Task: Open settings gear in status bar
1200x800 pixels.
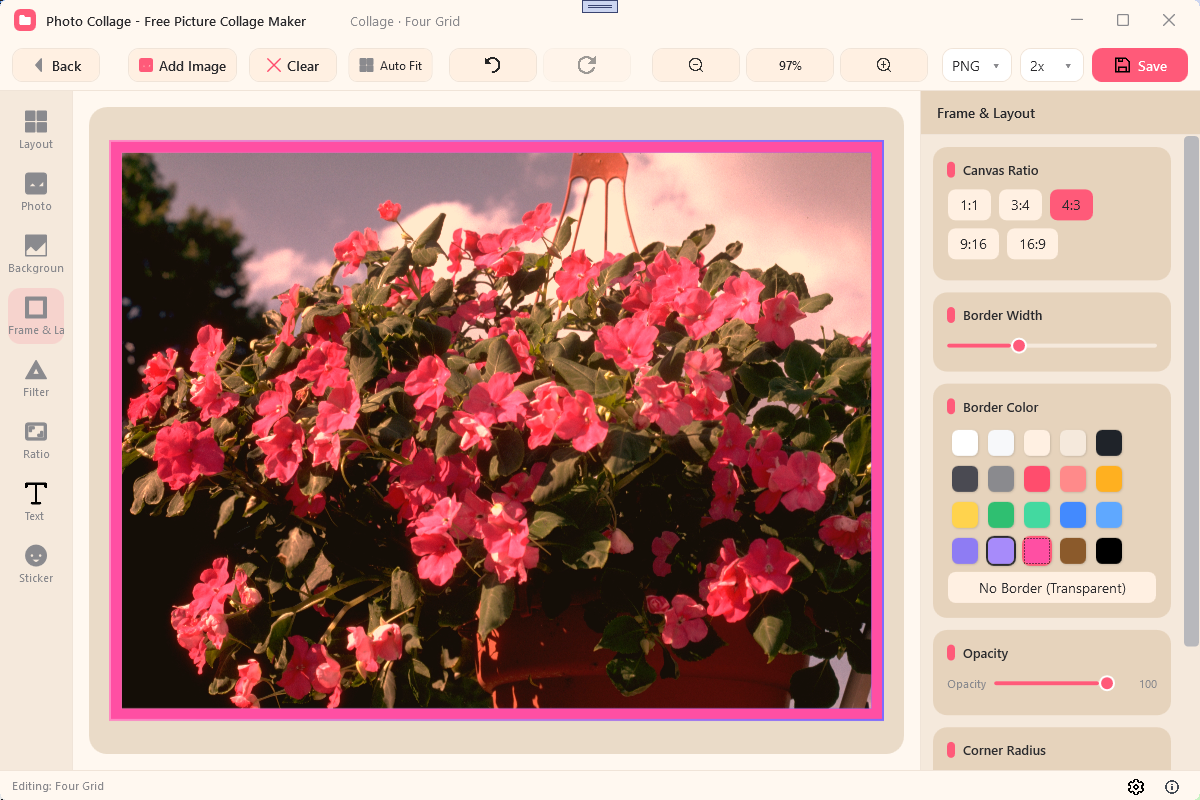Action: point(1136,786)
